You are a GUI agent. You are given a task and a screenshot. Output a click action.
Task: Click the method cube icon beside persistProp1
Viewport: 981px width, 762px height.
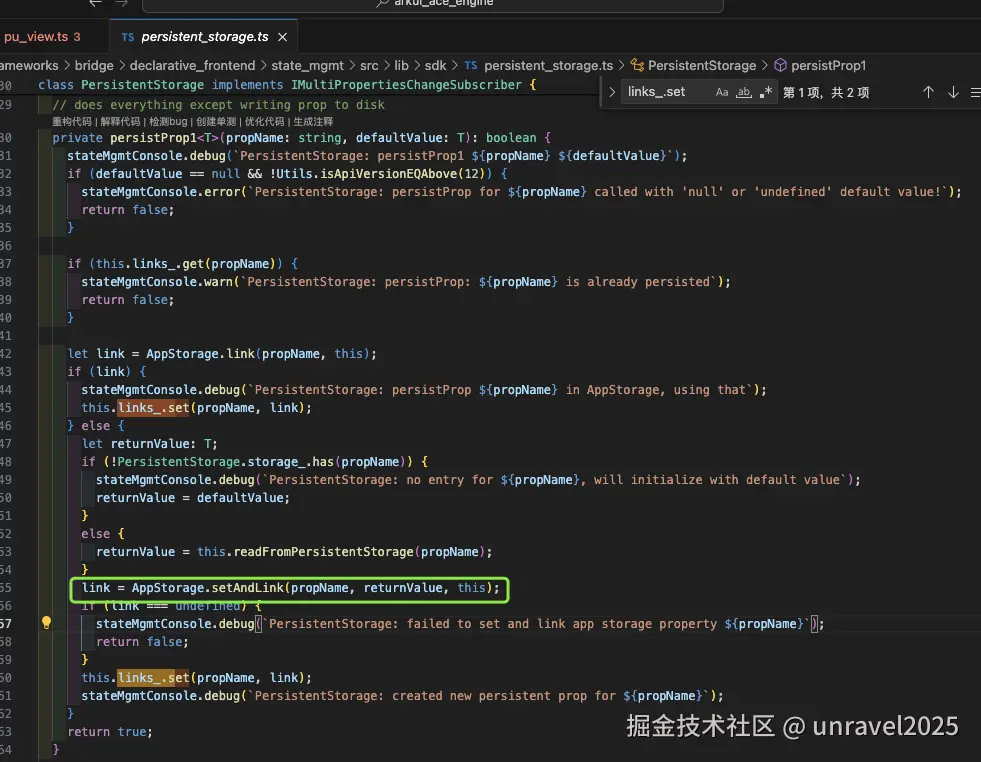point(780,65)
